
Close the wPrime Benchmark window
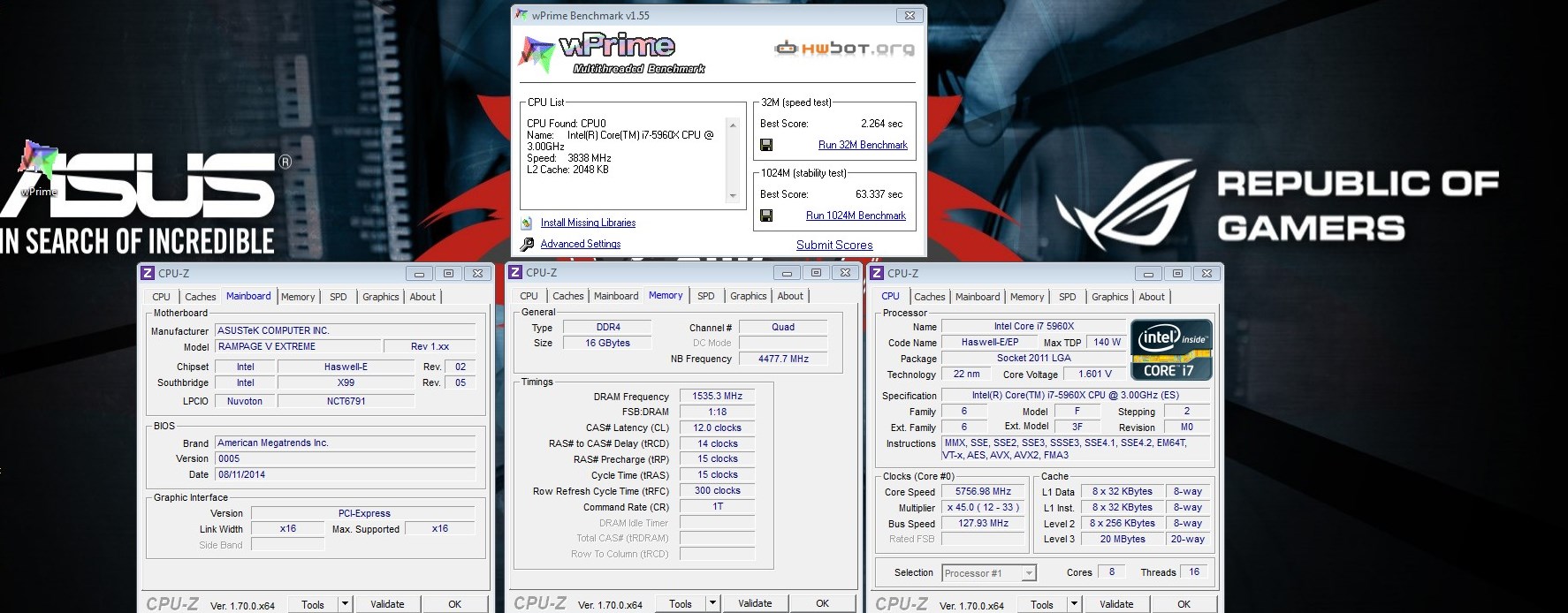coord(910,16)
